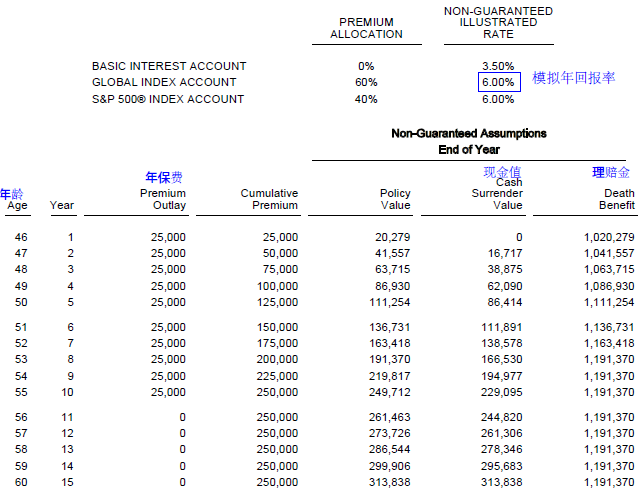Screen dimensions: 644x496
Task: Click age 46 in the first row
Action: (x=21, y=237)
